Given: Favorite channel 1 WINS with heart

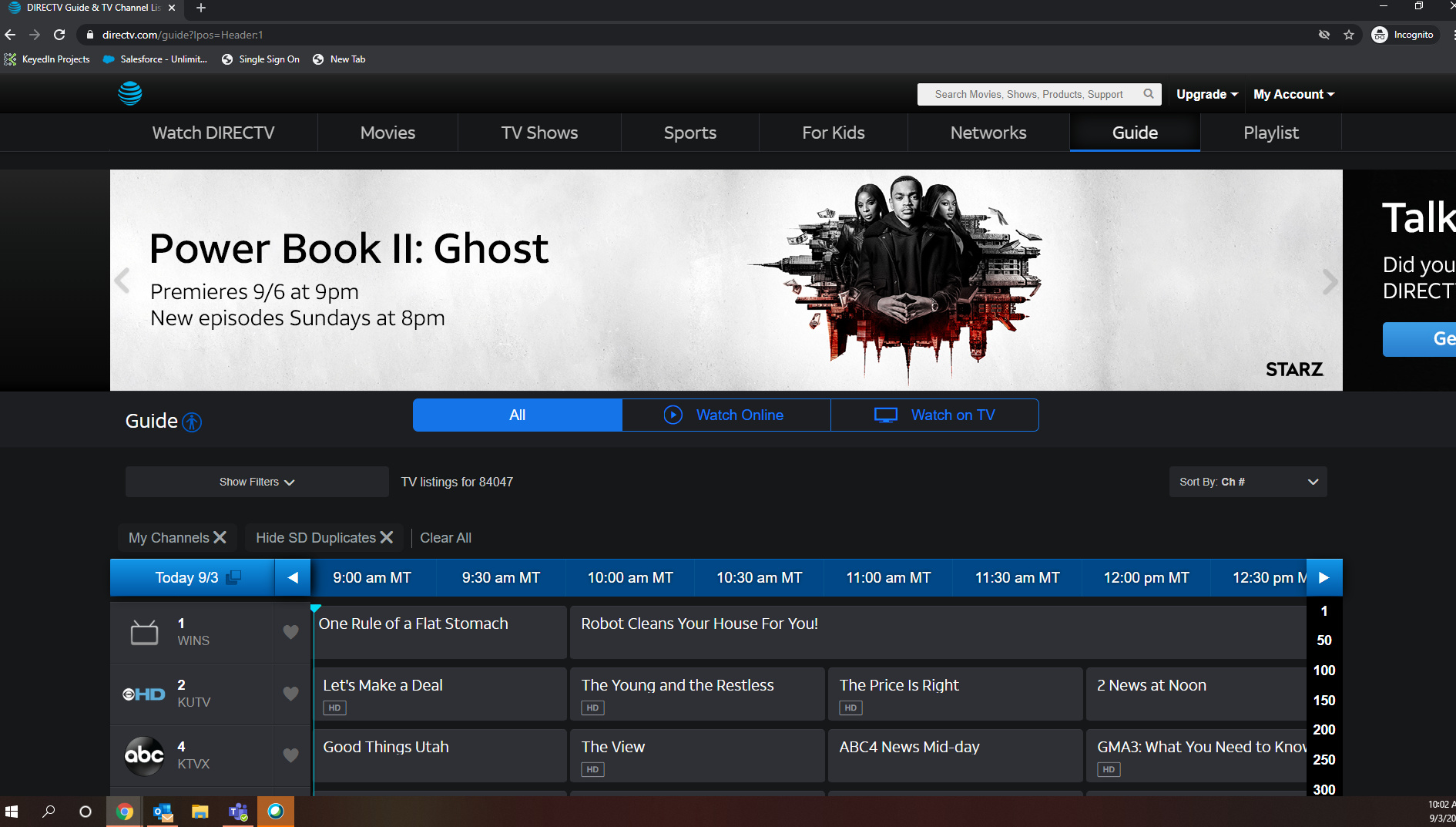Looking at the screenshot, I should point(290,632).
